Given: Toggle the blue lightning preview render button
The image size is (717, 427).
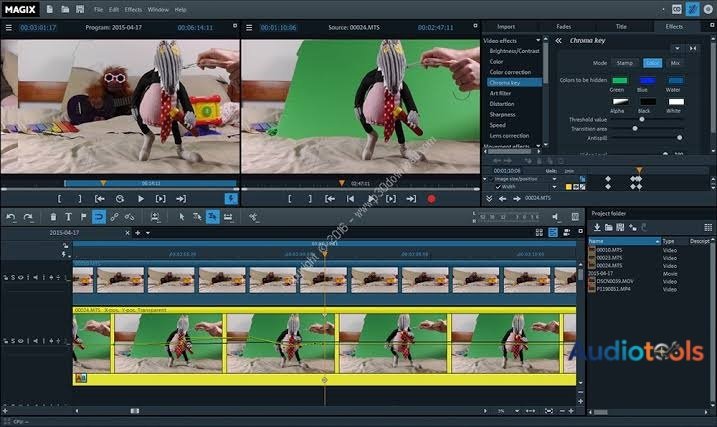Looking at the screenshot, I should [231, 199].
